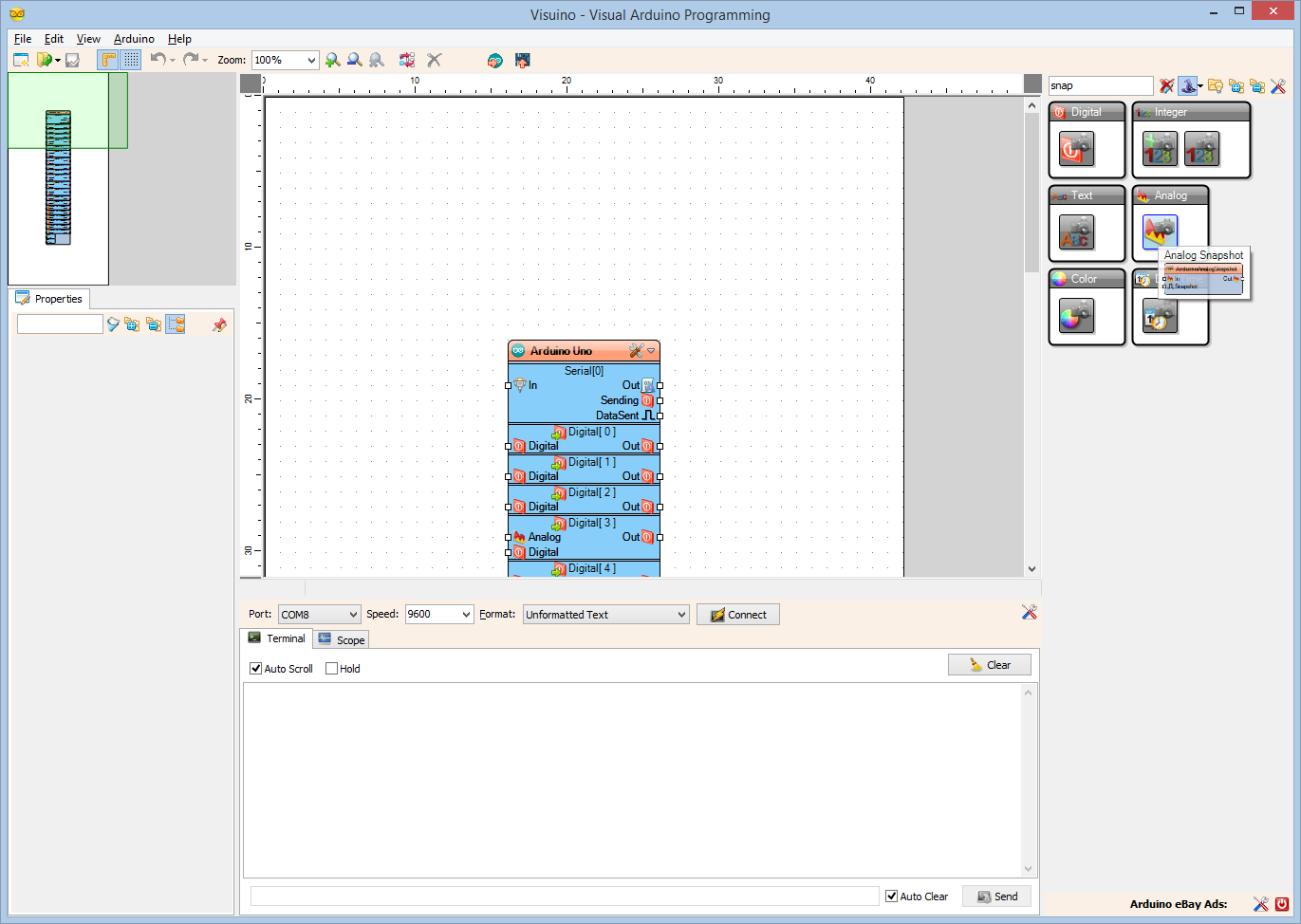The height and width of the screenshot is (924, 1301).
Task: Click the Connect button
Action: click(737, 614)
